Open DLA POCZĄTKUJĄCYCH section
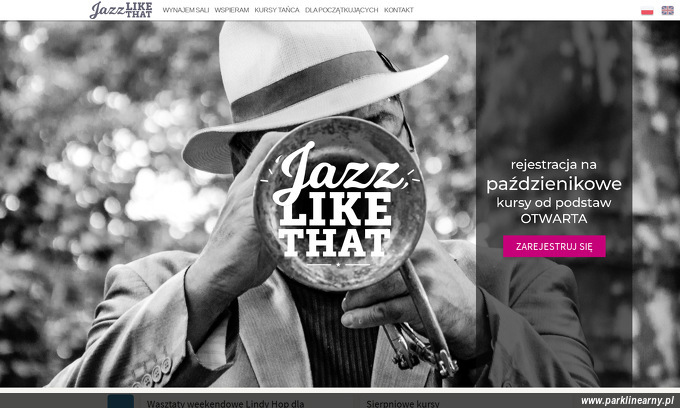The width and height of the screenshot is (680, 408). pyautogui.click(x=341, y=10)
